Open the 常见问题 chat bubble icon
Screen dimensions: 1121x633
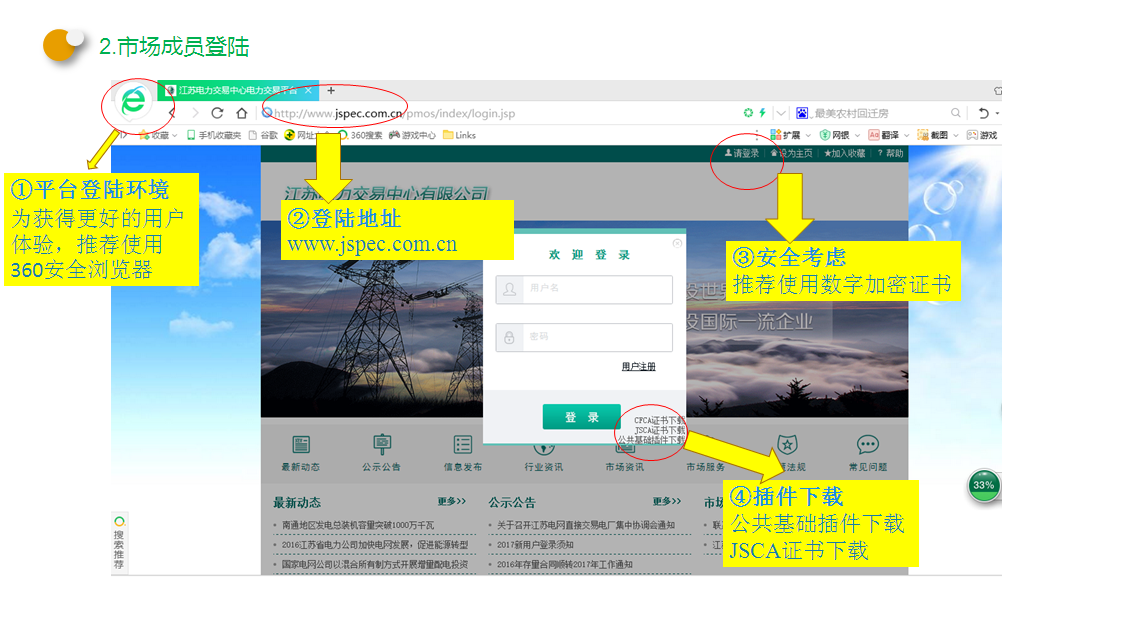(x=867, y=445)
